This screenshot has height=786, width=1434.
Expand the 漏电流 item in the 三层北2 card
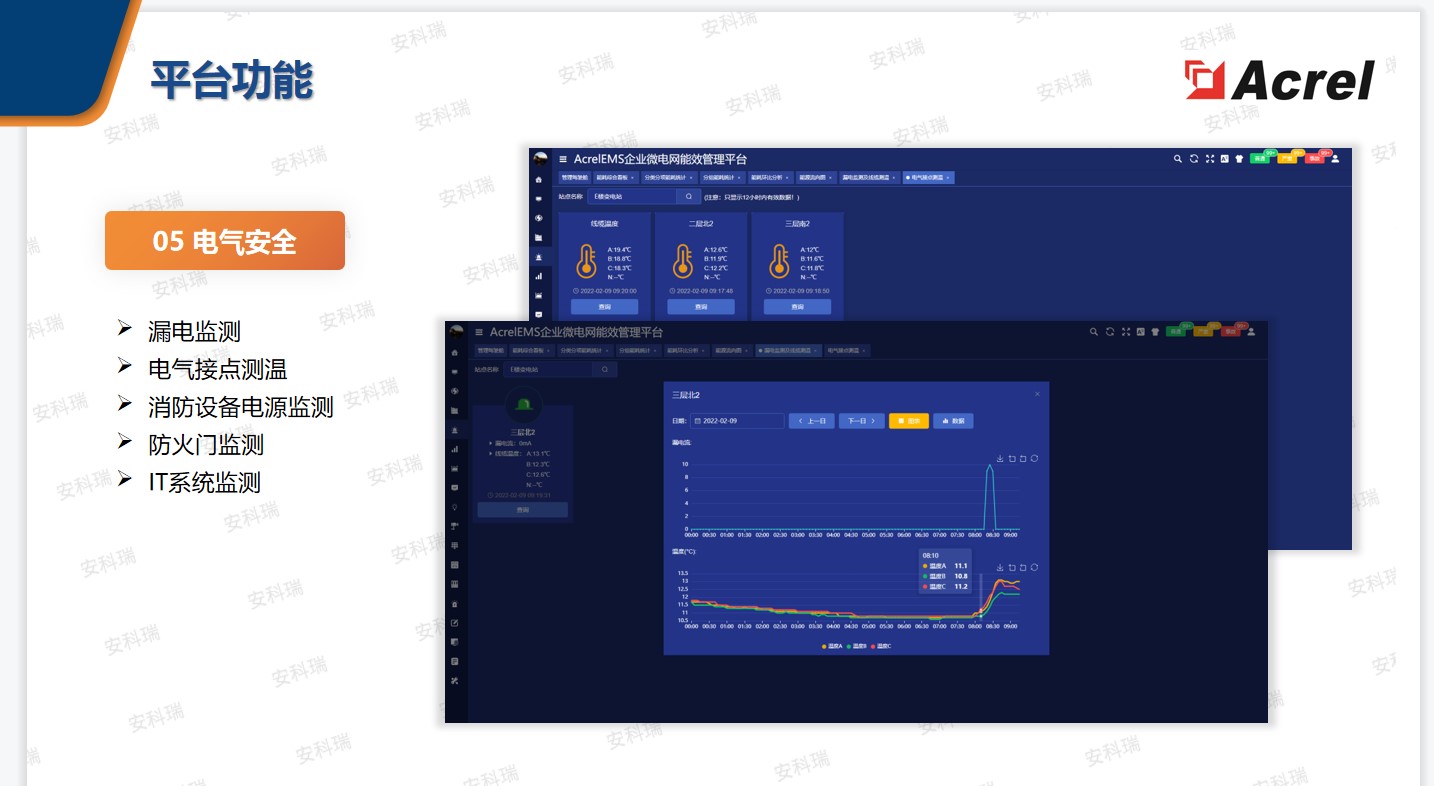pyautogui.click(x=491, y=443)
